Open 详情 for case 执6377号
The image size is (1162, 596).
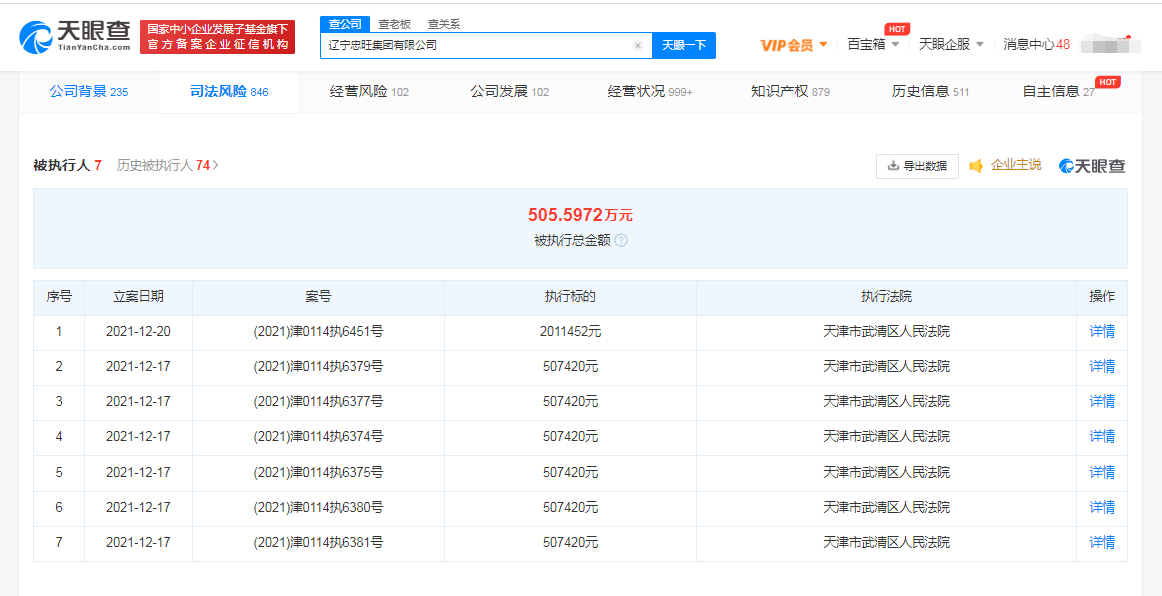point(1102,401)
